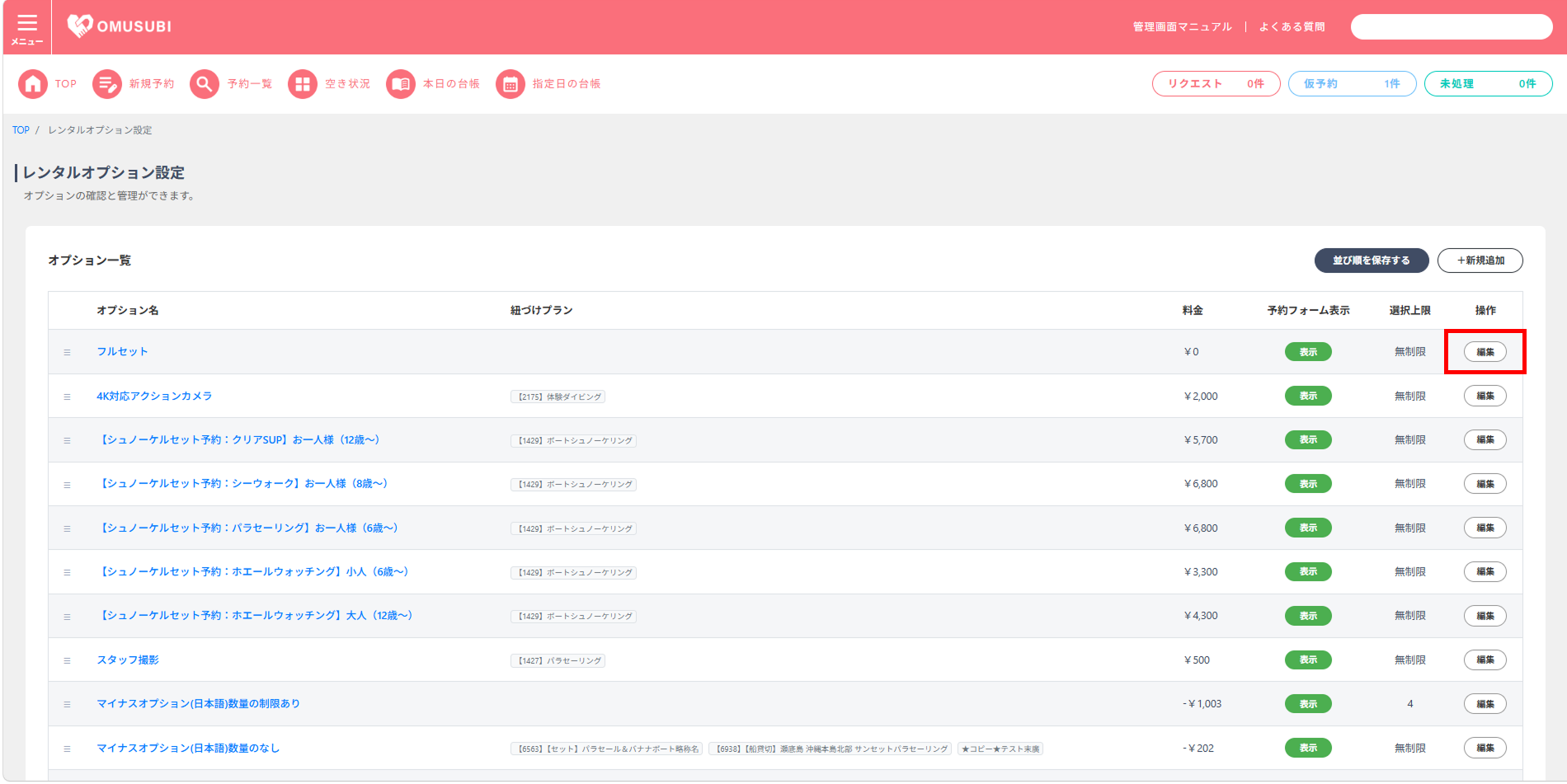Open リクエスト 0件 status tab

point(1216,84)
